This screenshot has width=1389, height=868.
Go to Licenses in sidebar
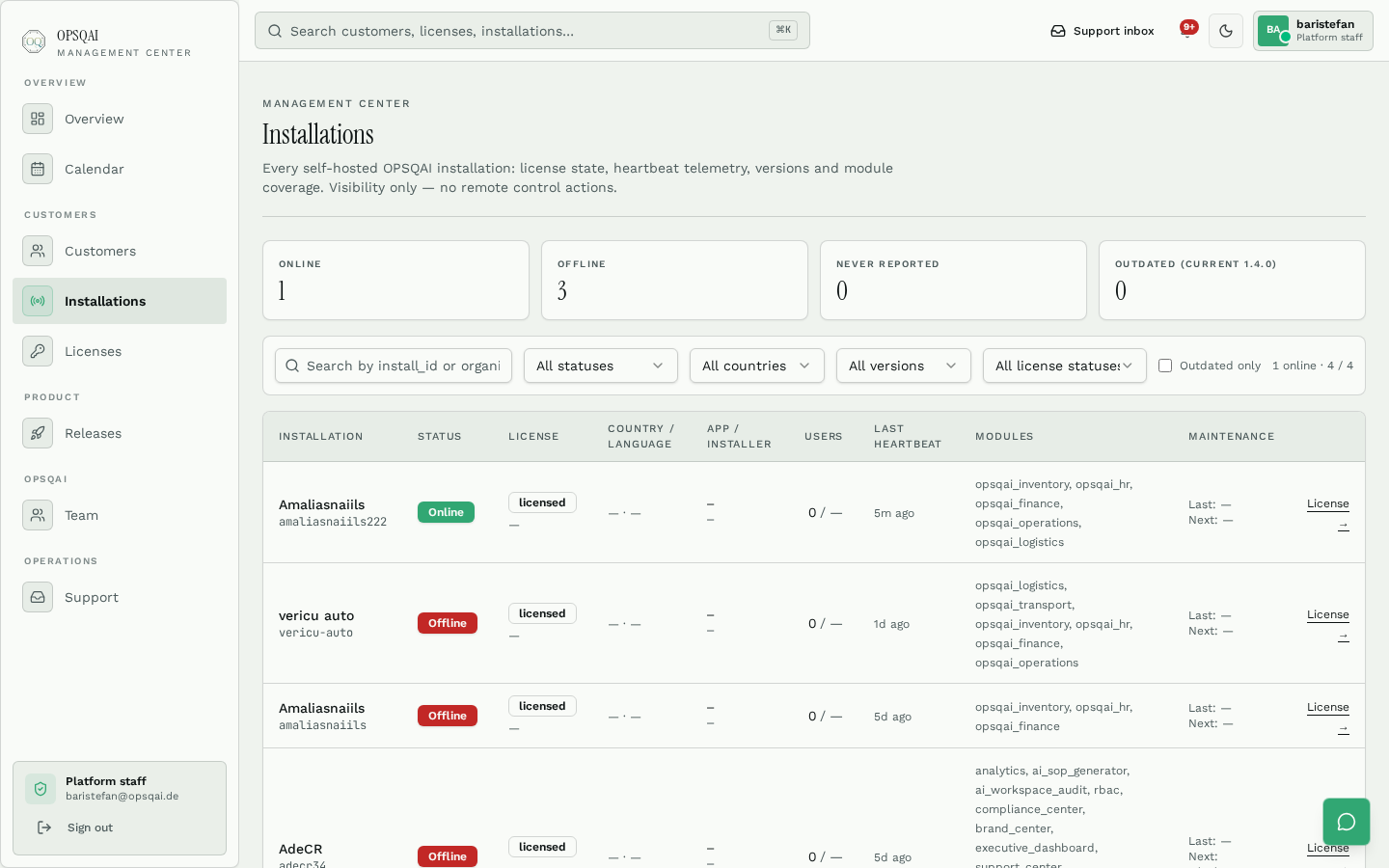pyautogui.click(x=120, y=351)
